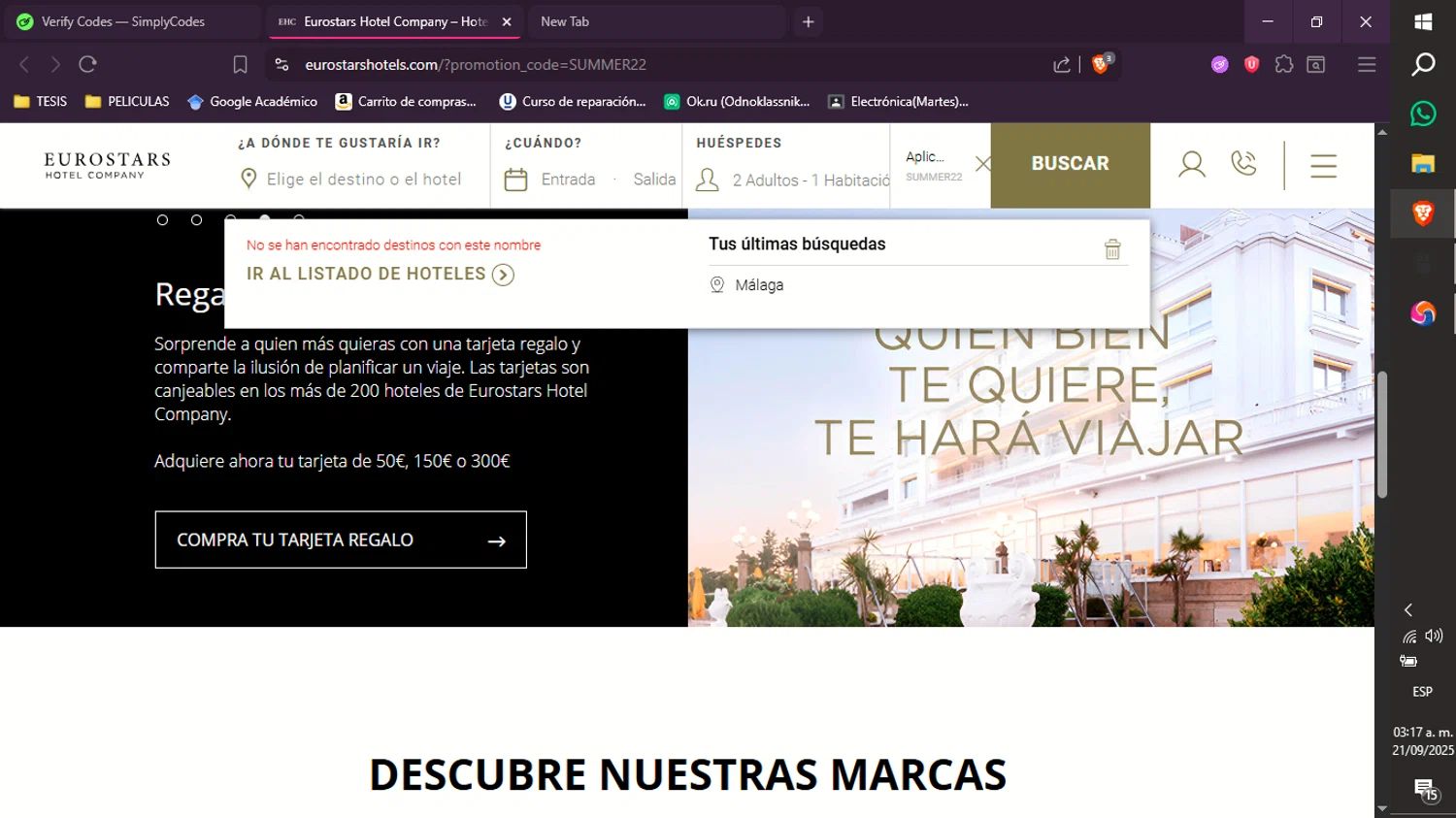Open the Brave wallet sidebar icon
Image resolution: width=1456 pixels, height=818 pixels.
pos(1316,64)
